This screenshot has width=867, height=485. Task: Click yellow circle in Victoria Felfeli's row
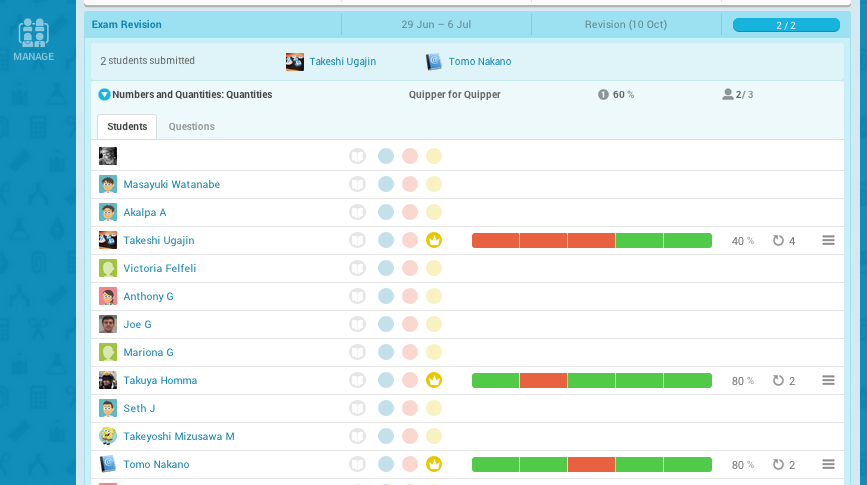(x=434, y=268)
